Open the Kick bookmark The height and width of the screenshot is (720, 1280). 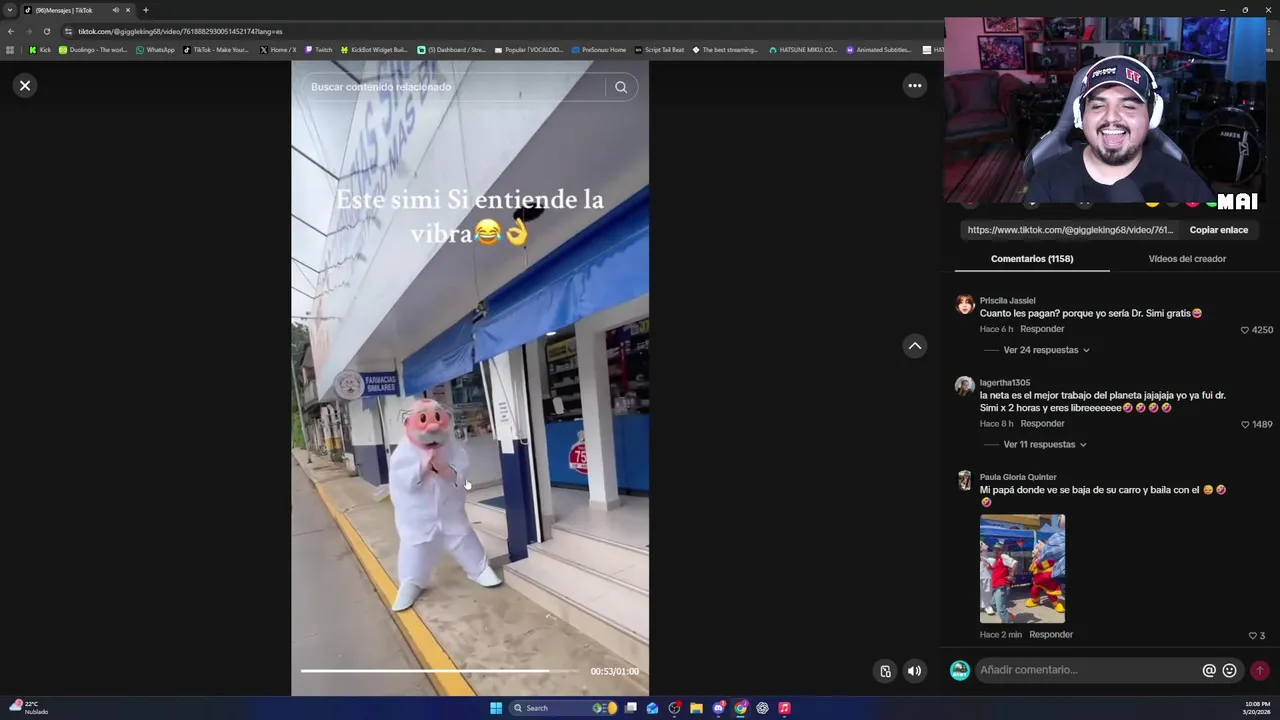click(x=40, y=50)
